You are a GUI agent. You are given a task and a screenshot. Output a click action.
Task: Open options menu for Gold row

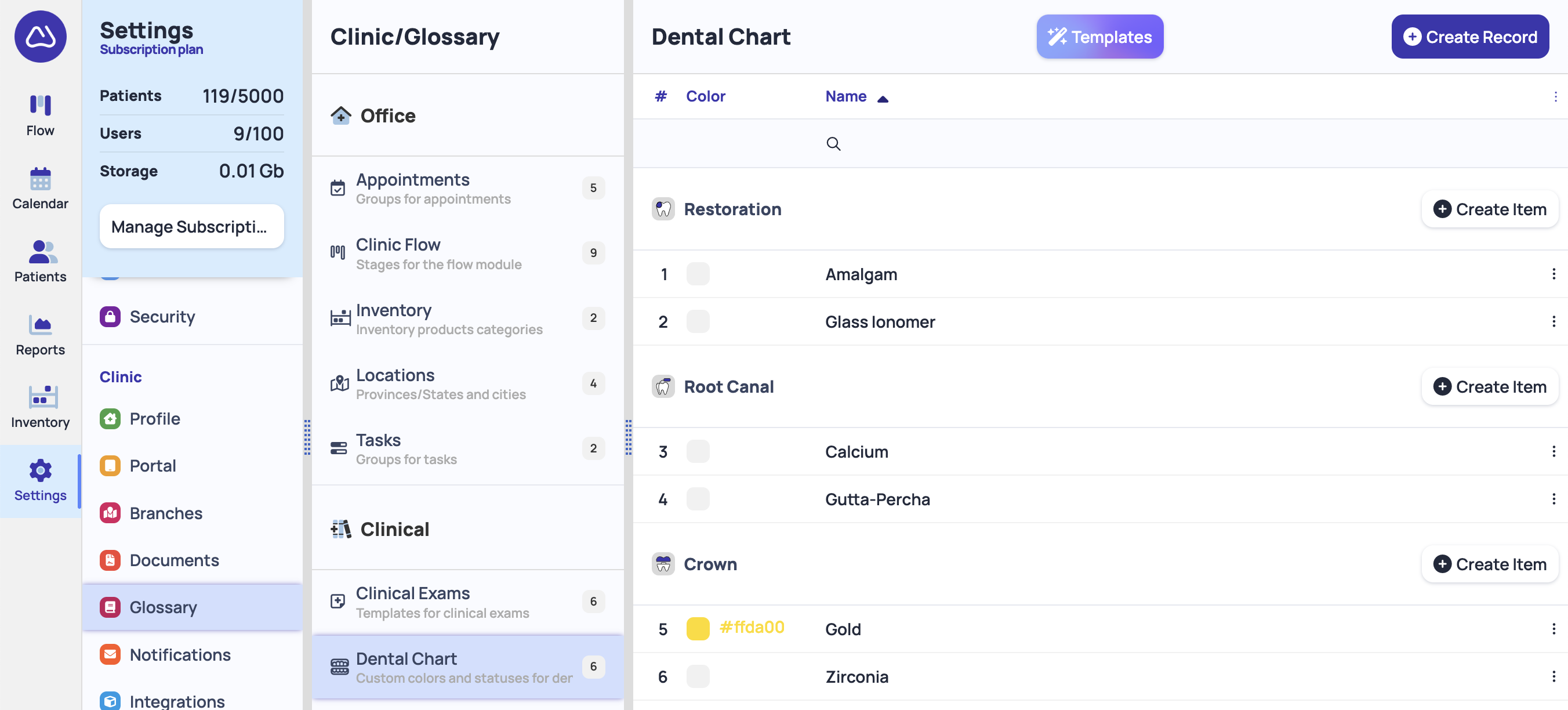click(x=1553, y=629)
